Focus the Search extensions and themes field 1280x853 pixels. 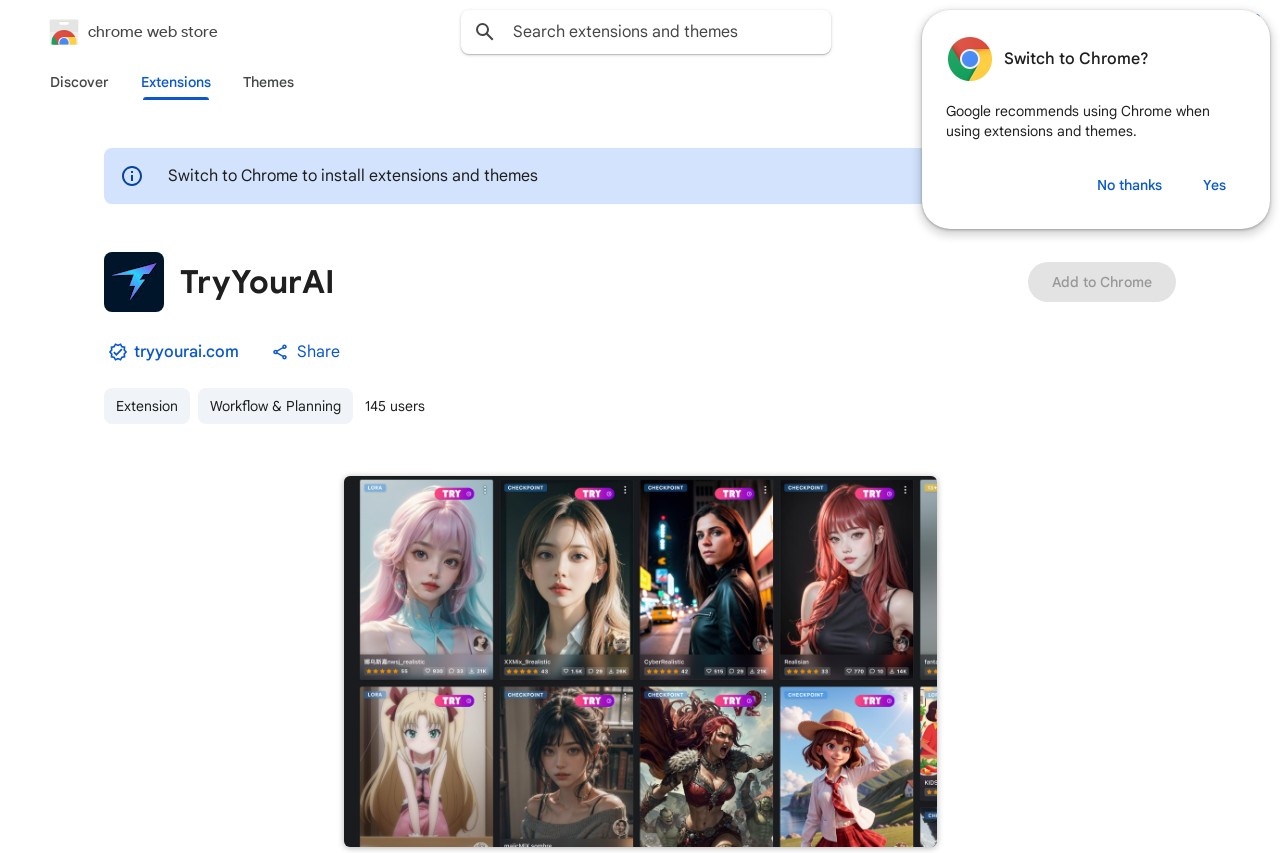click(646, 32)
